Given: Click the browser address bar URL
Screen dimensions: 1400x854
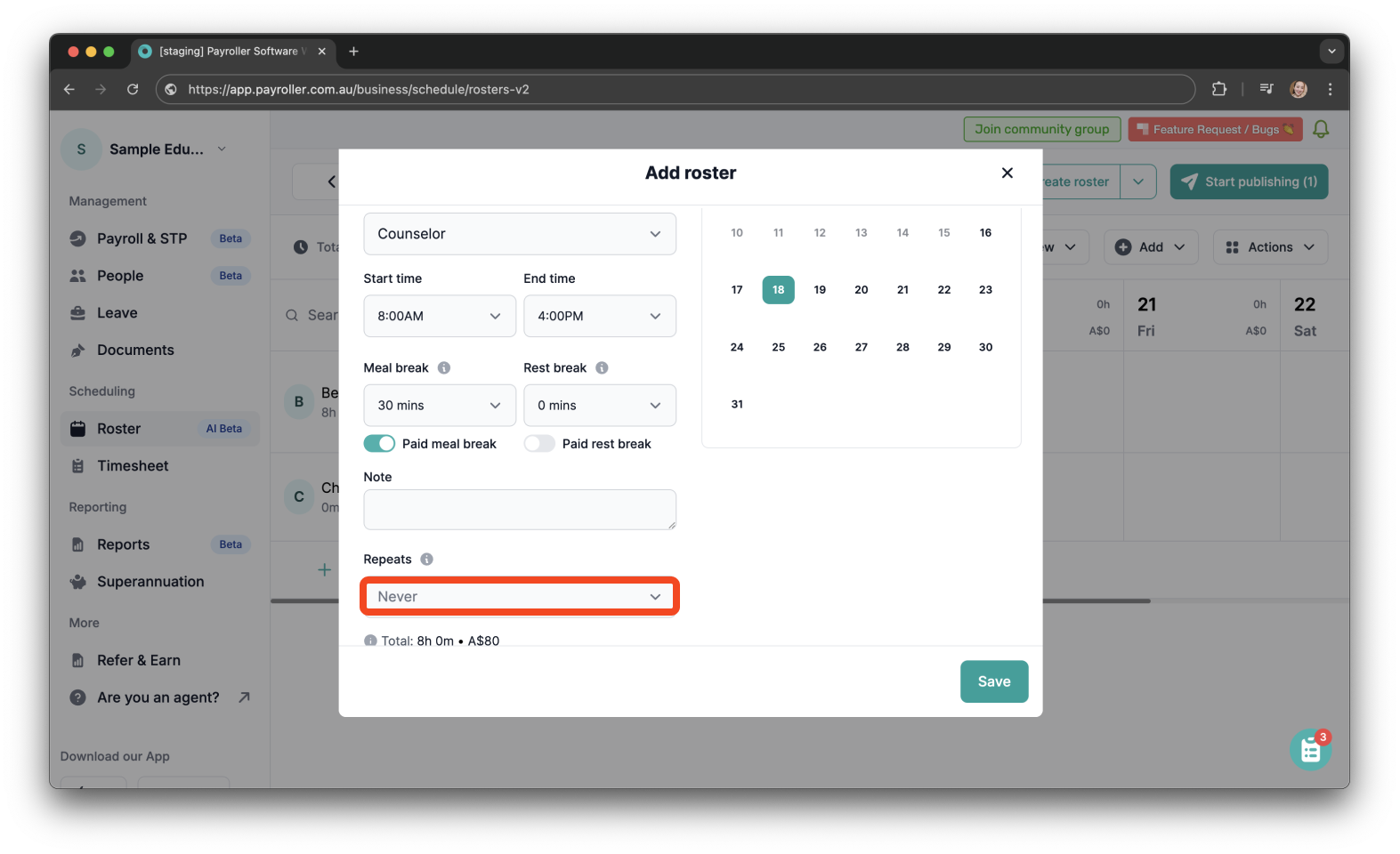Looking at the screenshot, I should 359,89.
